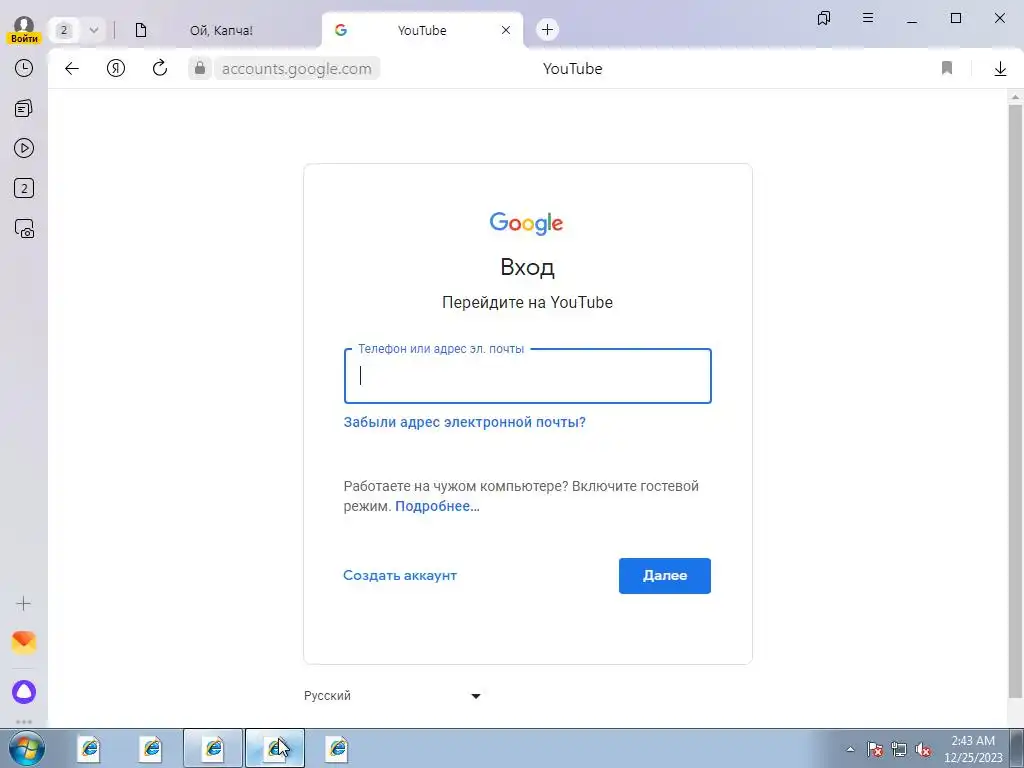This screenshot has width=1024, height=768.
Task: Take a screenshot with sidebar camera icon
Action: pos(24,229)
